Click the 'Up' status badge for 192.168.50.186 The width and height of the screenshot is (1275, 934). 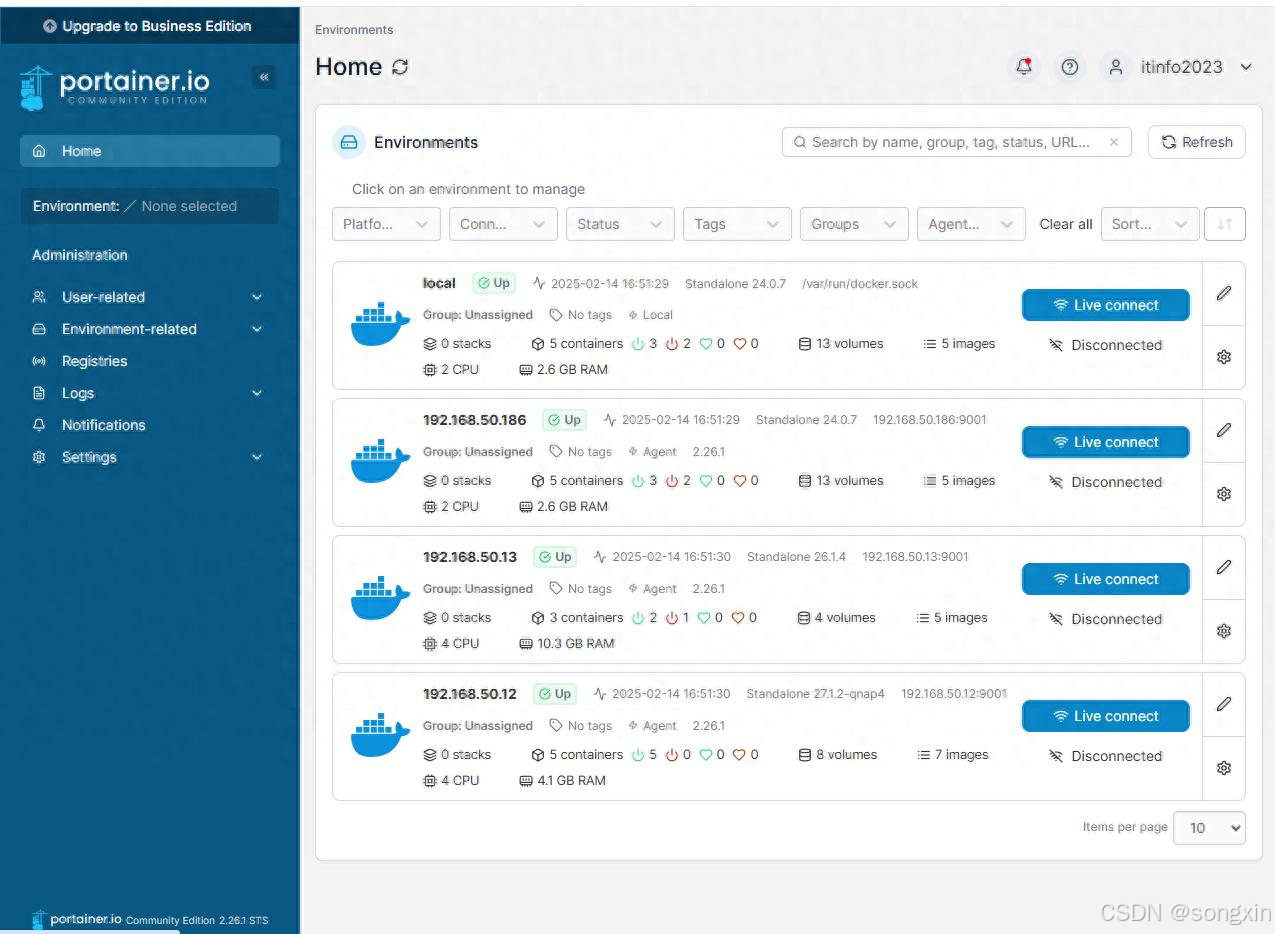pyautogui.click(x=564, y=420)
